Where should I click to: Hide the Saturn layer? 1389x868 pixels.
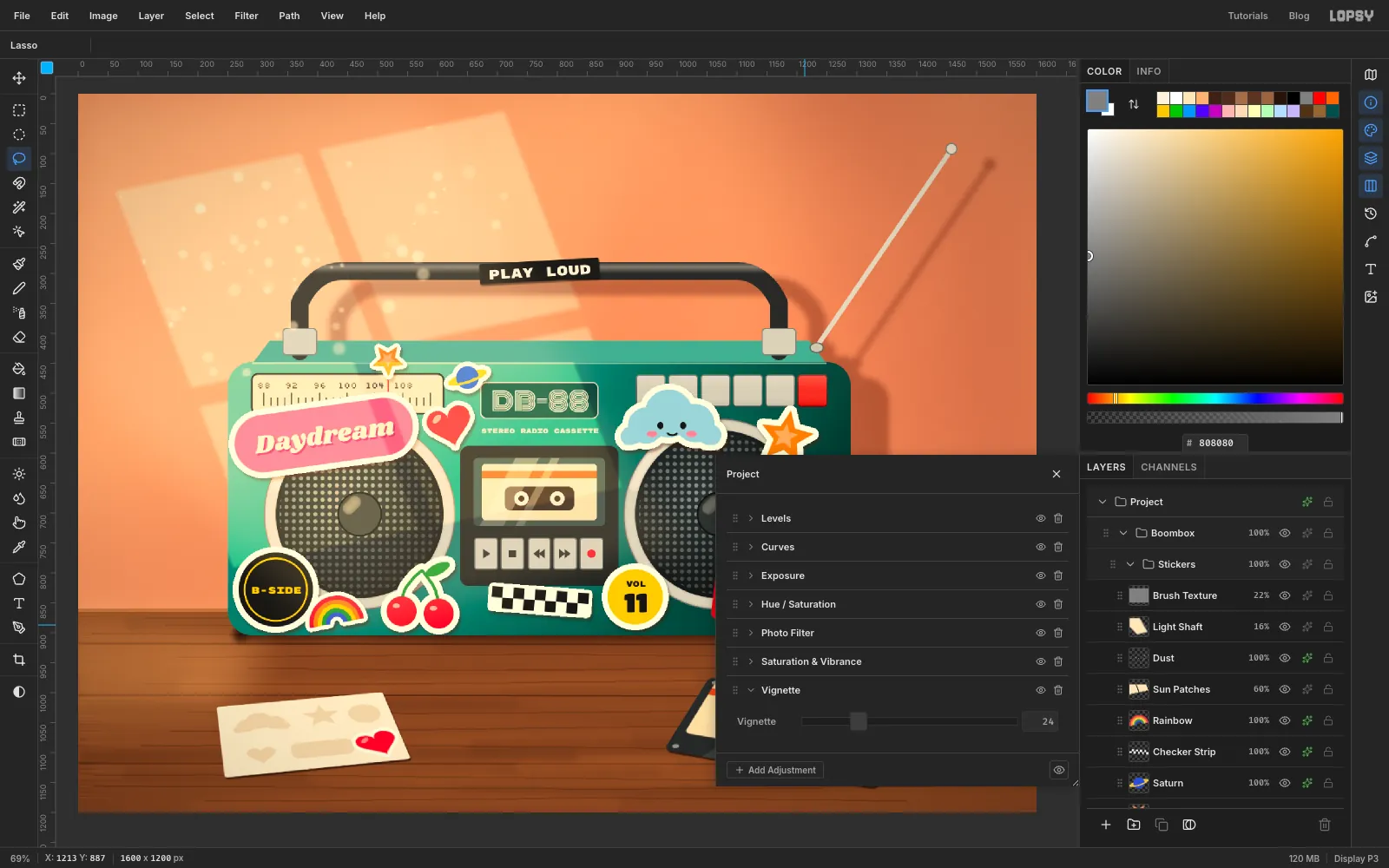point(1285,783)
